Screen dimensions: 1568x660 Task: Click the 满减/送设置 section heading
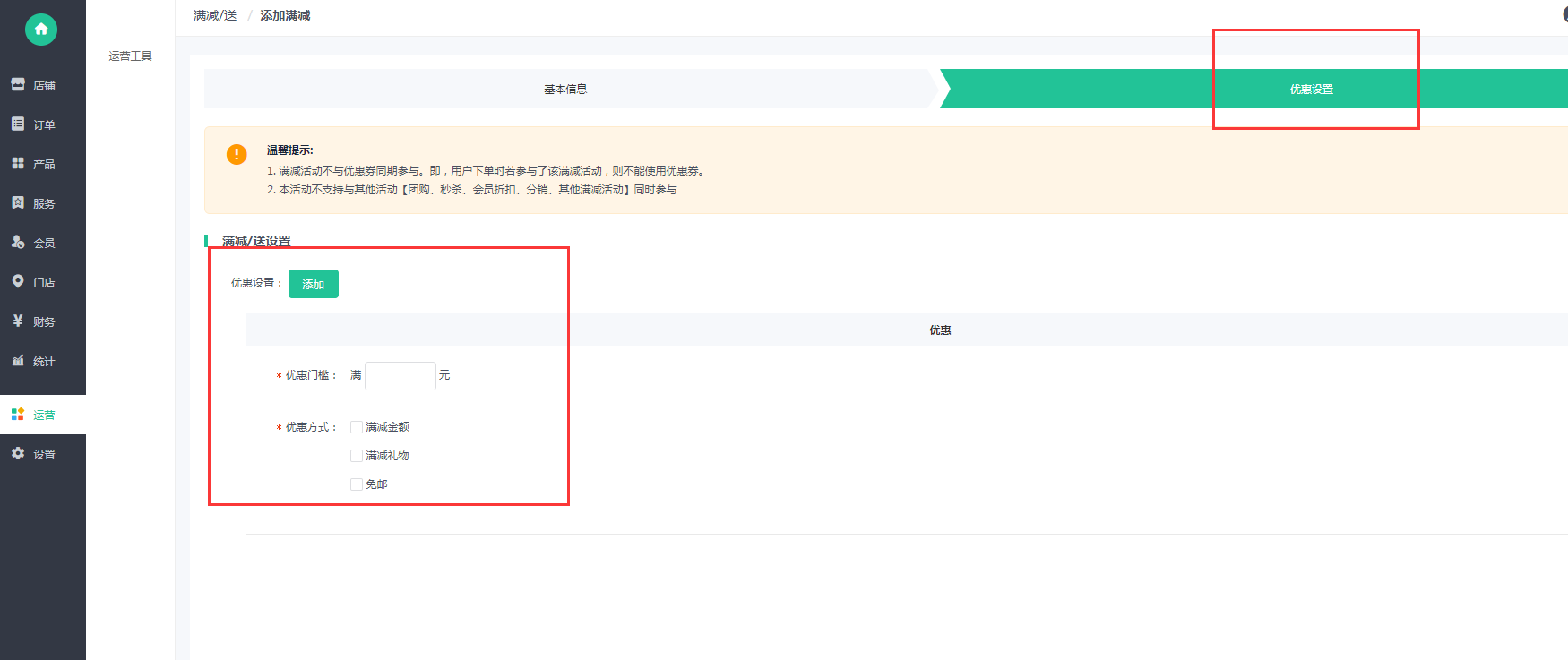coord(256,241)
